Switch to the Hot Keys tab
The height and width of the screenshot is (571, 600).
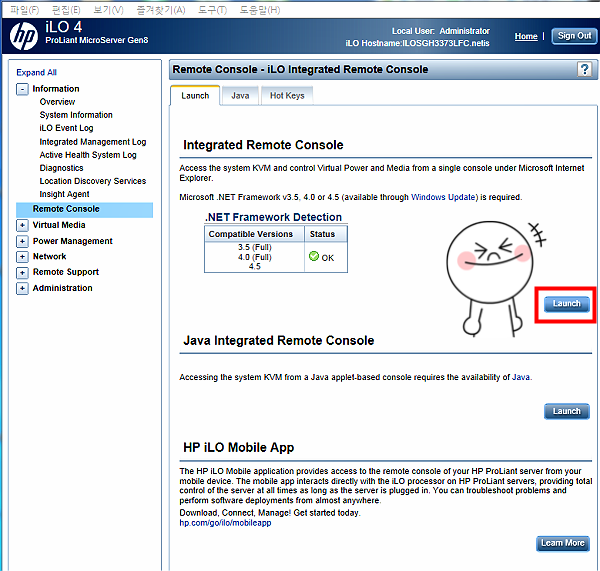point(287,96)
